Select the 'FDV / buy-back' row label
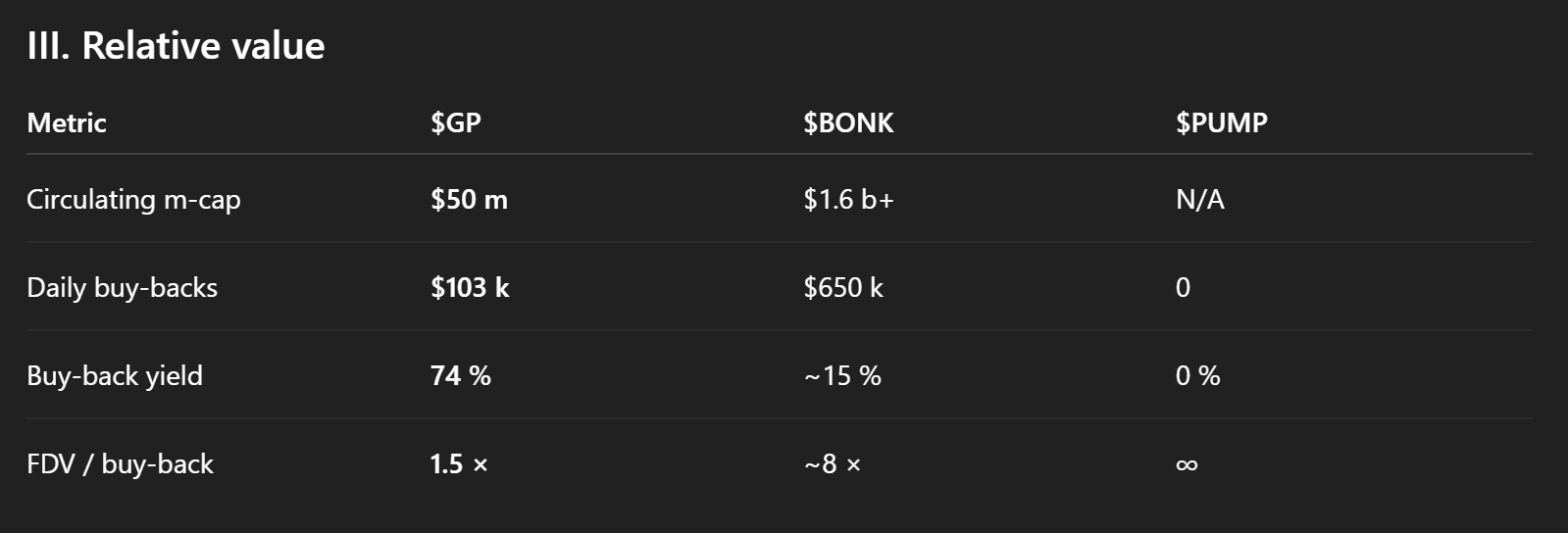This screenshot has height=533, width=1568. [120, 464]
